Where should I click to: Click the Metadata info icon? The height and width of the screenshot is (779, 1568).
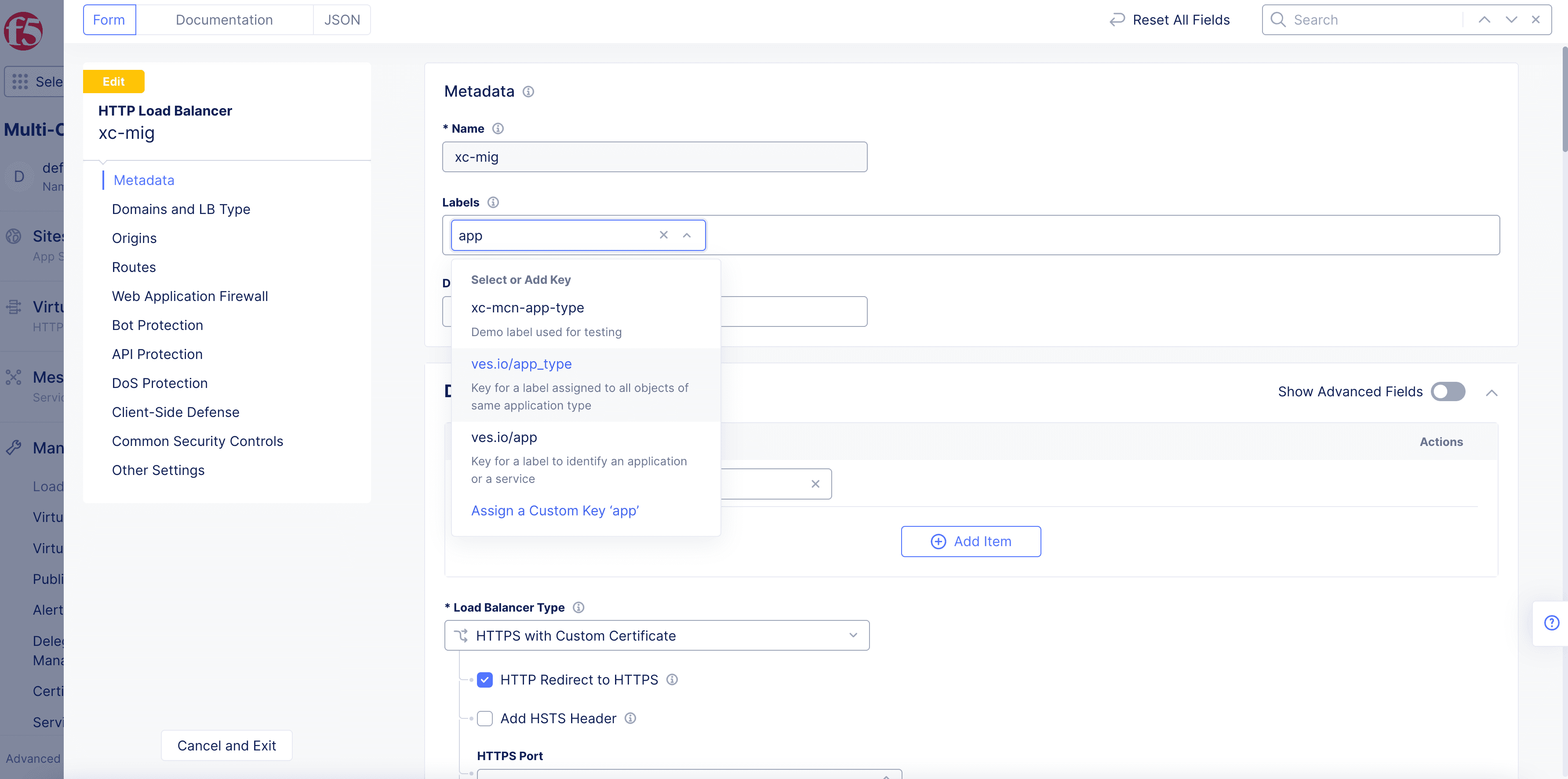point(528,92)
